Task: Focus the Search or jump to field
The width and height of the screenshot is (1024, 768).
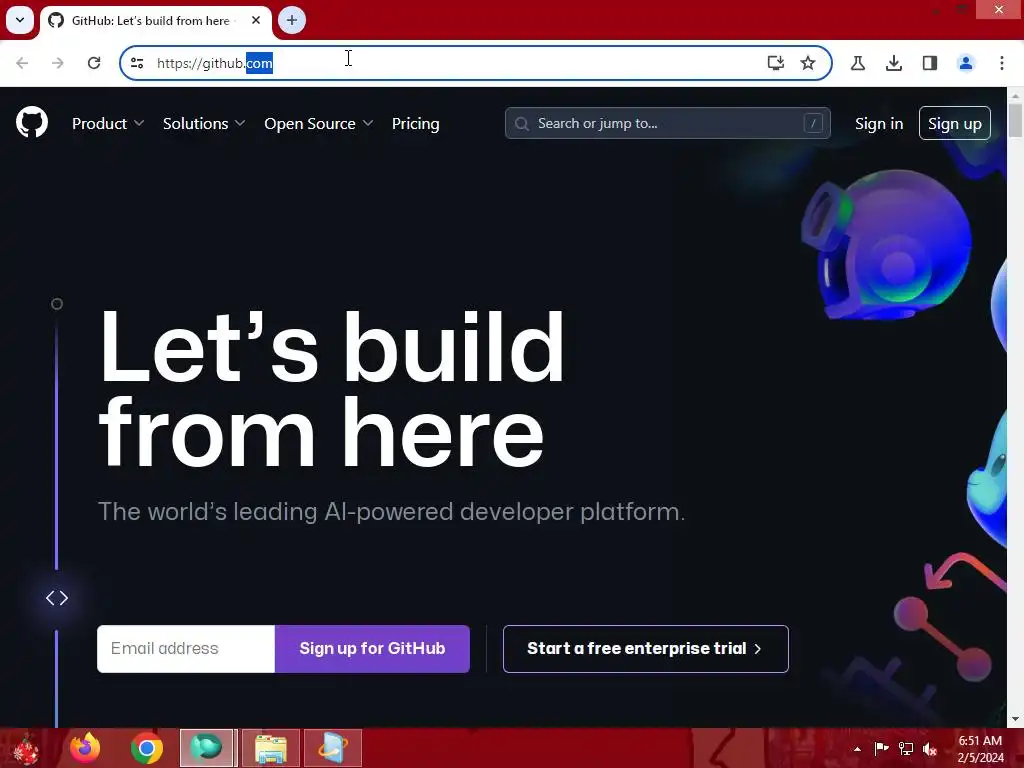Action: coord(667,123)
